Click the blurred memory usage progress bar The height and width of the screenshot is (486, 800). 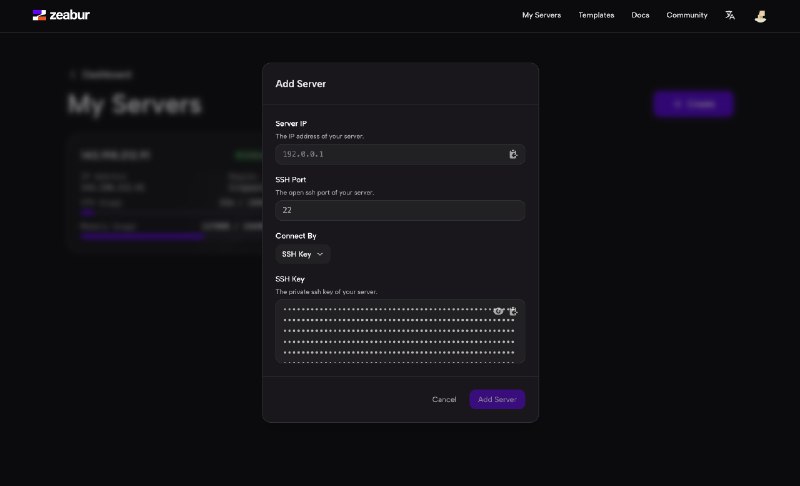pyautogui.click(x=142, y=236)
